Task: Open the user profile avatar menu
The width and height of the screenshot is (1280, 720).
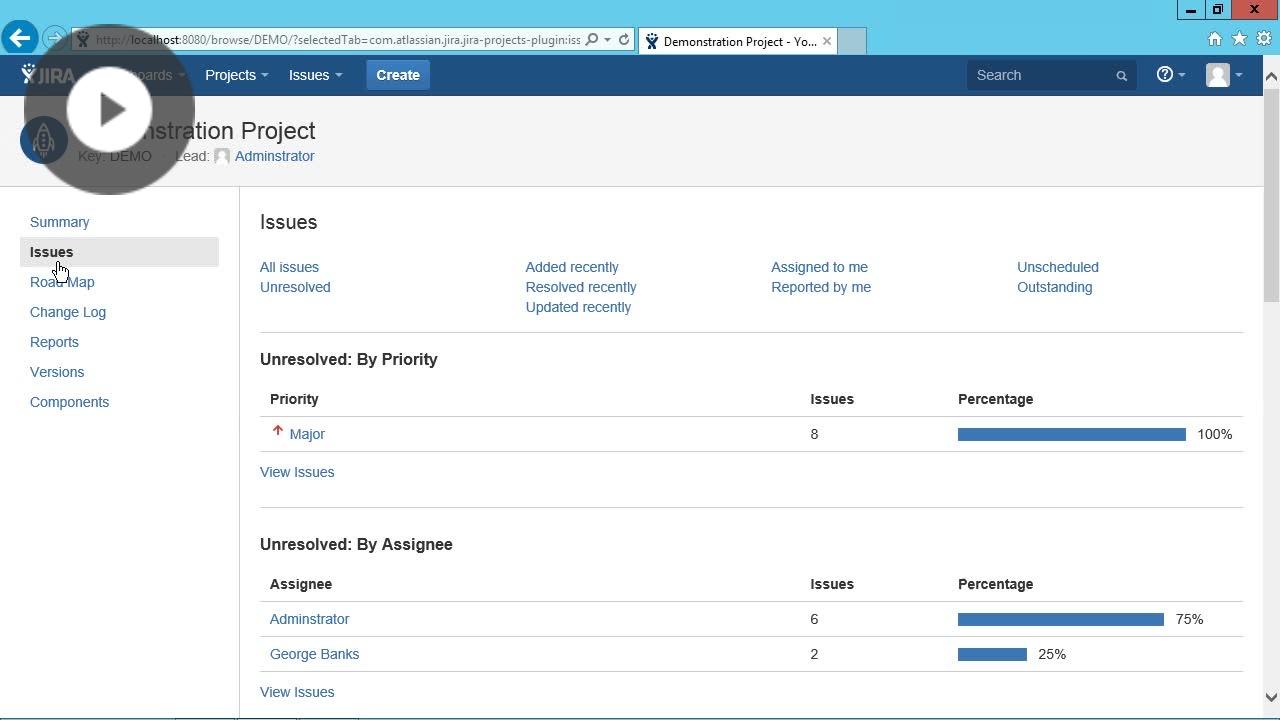Action: [x=1224, y=75]
